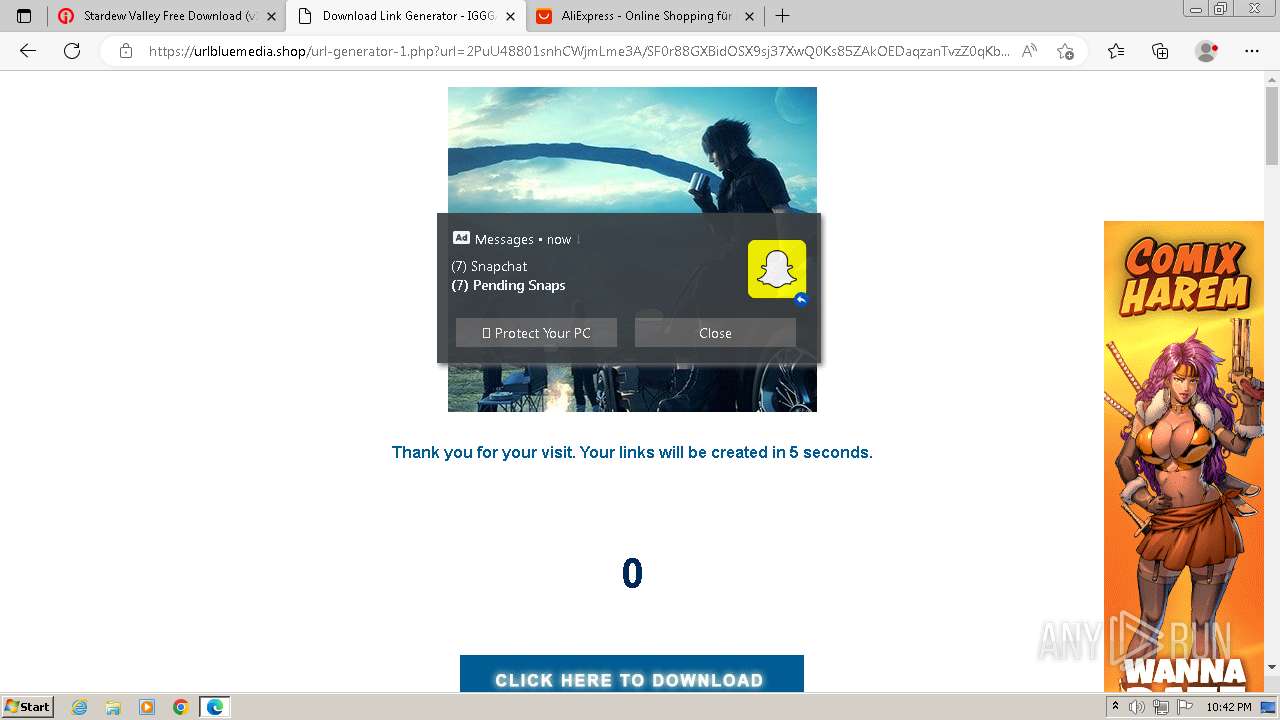
Task: Go back with the browser back arrow
Action: click(x=28, y=51)
